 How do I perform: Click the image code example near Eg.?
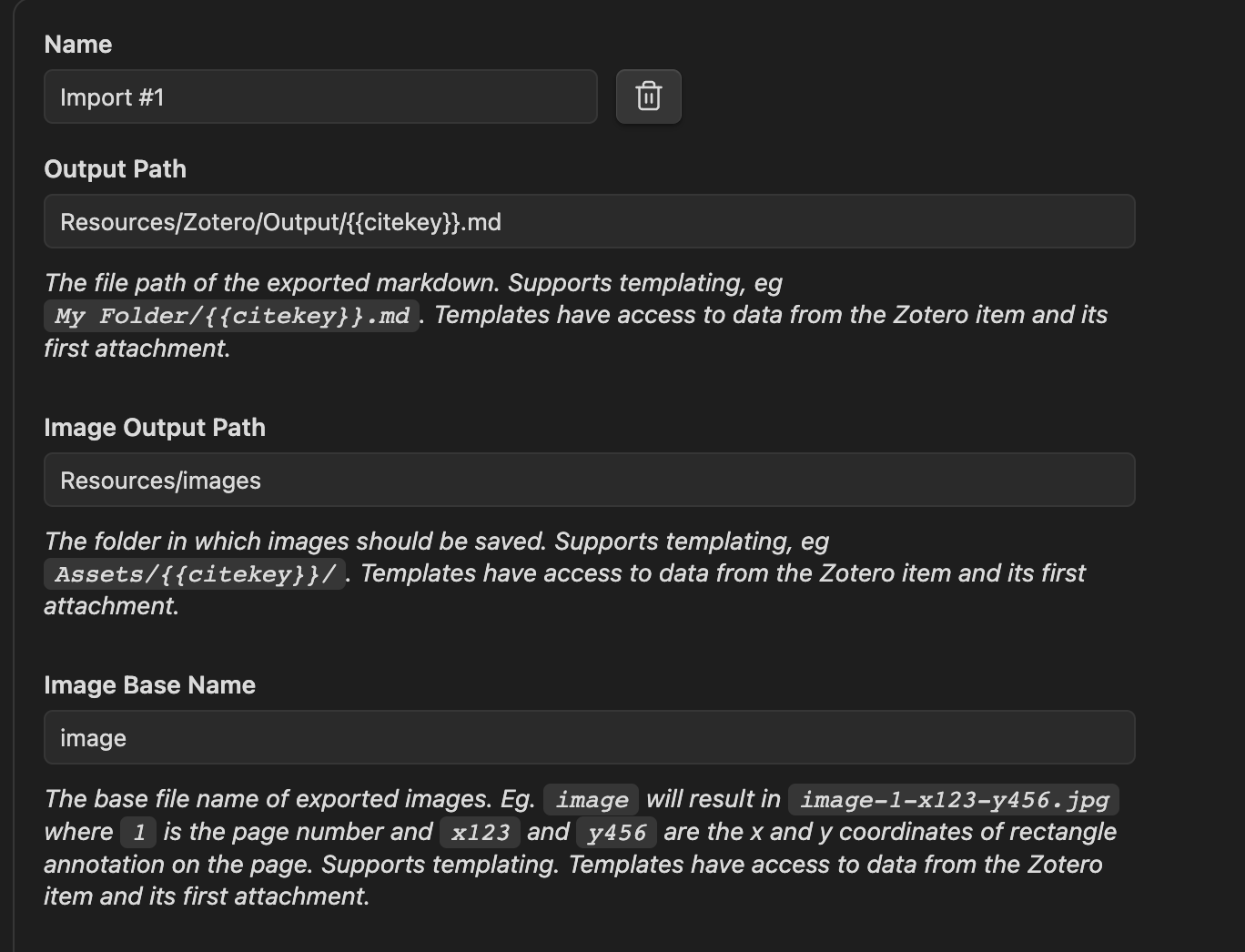click(x=591, y=799)
